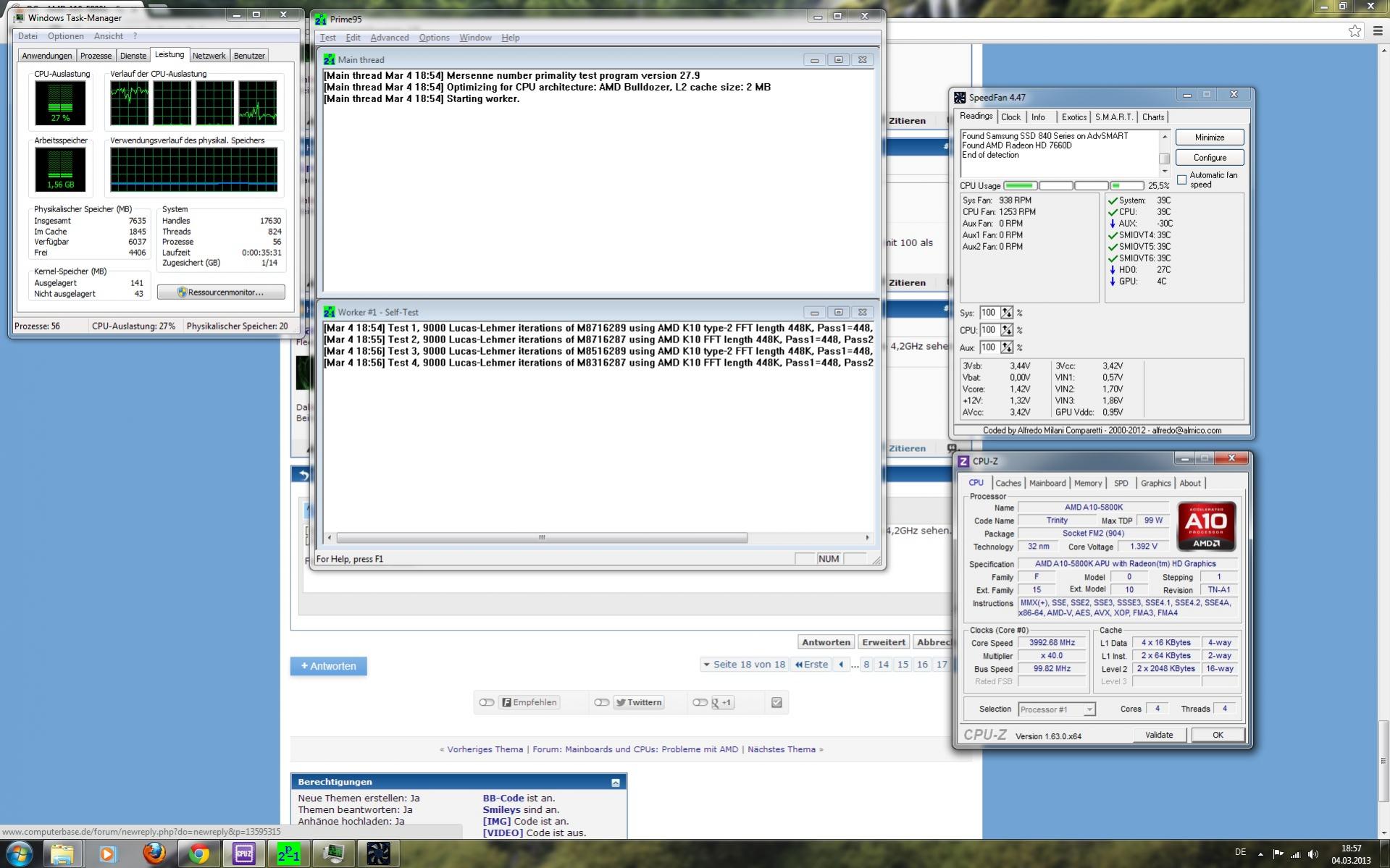Open the Seite 18 von 18 page dropdown
This screenshot has width=1390, height=868.
(x=744, y=665)
